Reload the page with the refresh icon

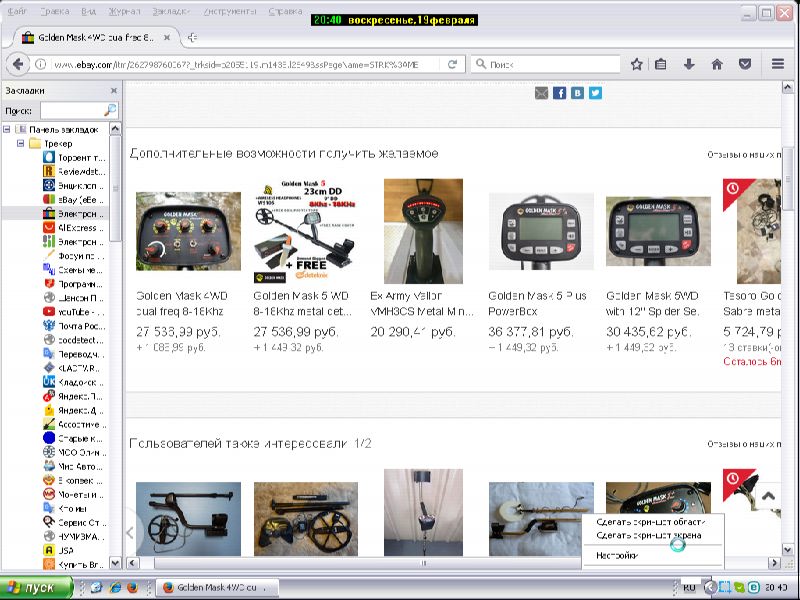tap(453, 64)
